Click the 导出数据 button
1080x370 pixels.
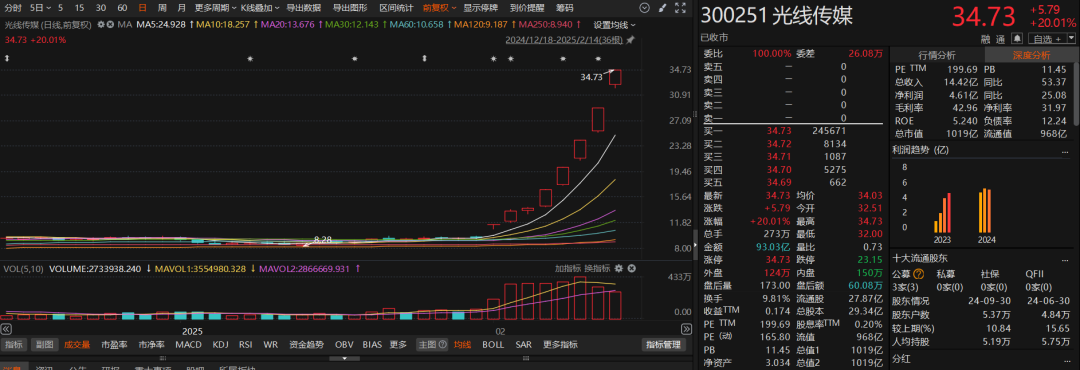[x=304, y=8]
